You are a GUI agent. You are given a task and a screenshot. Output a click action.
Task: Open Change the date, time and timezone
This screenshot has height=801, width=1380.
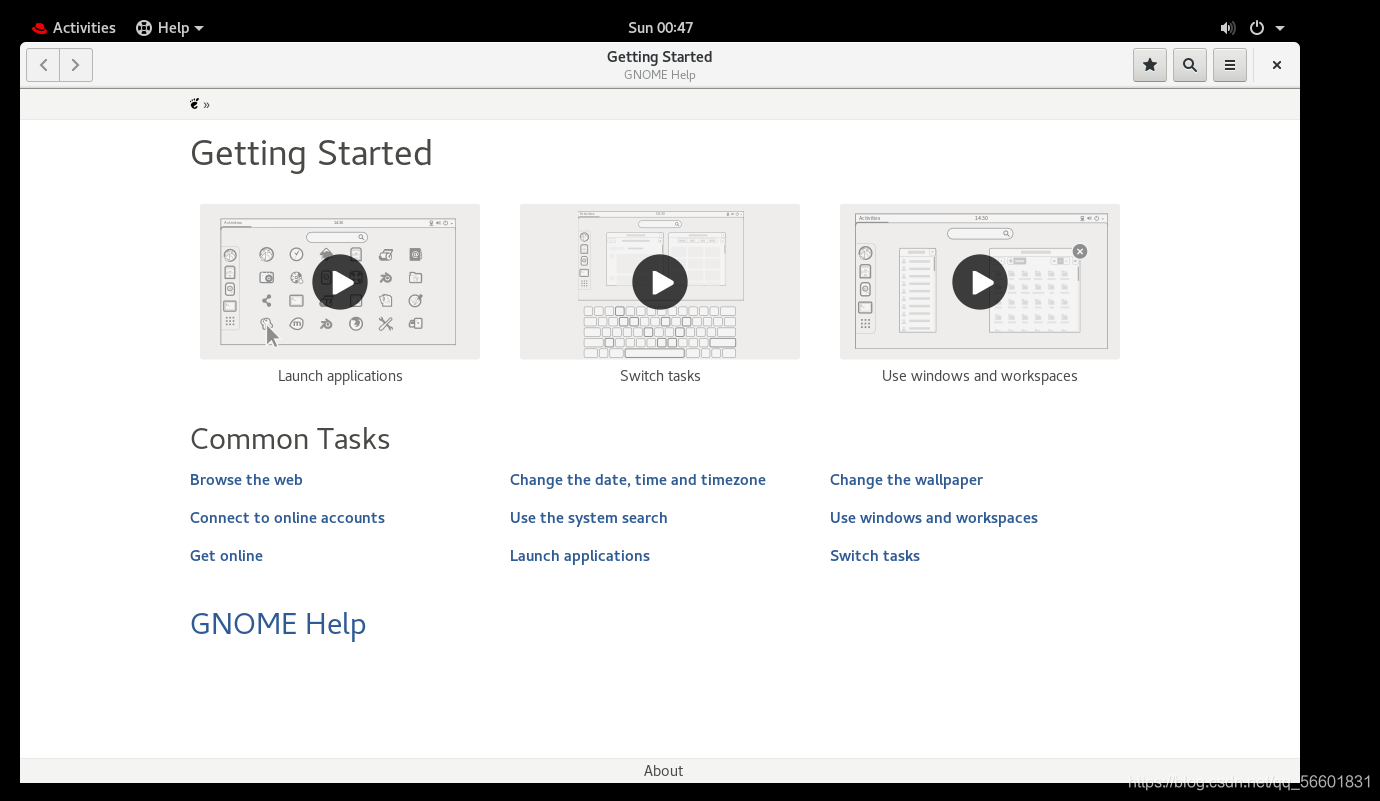pyautogui.click(x=638, y=480)
